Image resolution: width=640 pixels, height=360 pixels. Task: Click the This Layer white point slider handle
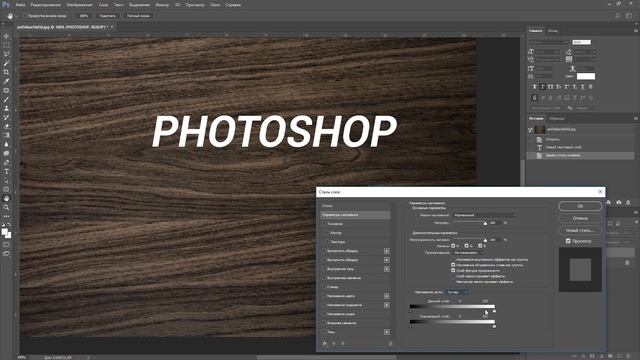[494, 311]
